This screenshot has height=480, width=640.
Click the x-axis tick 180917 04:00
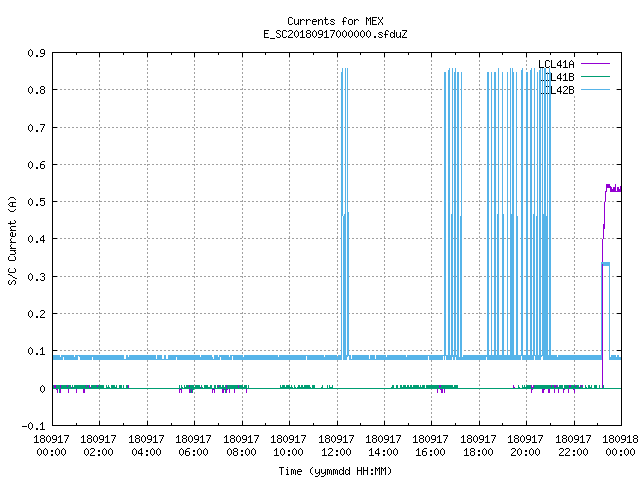[147, 446]
